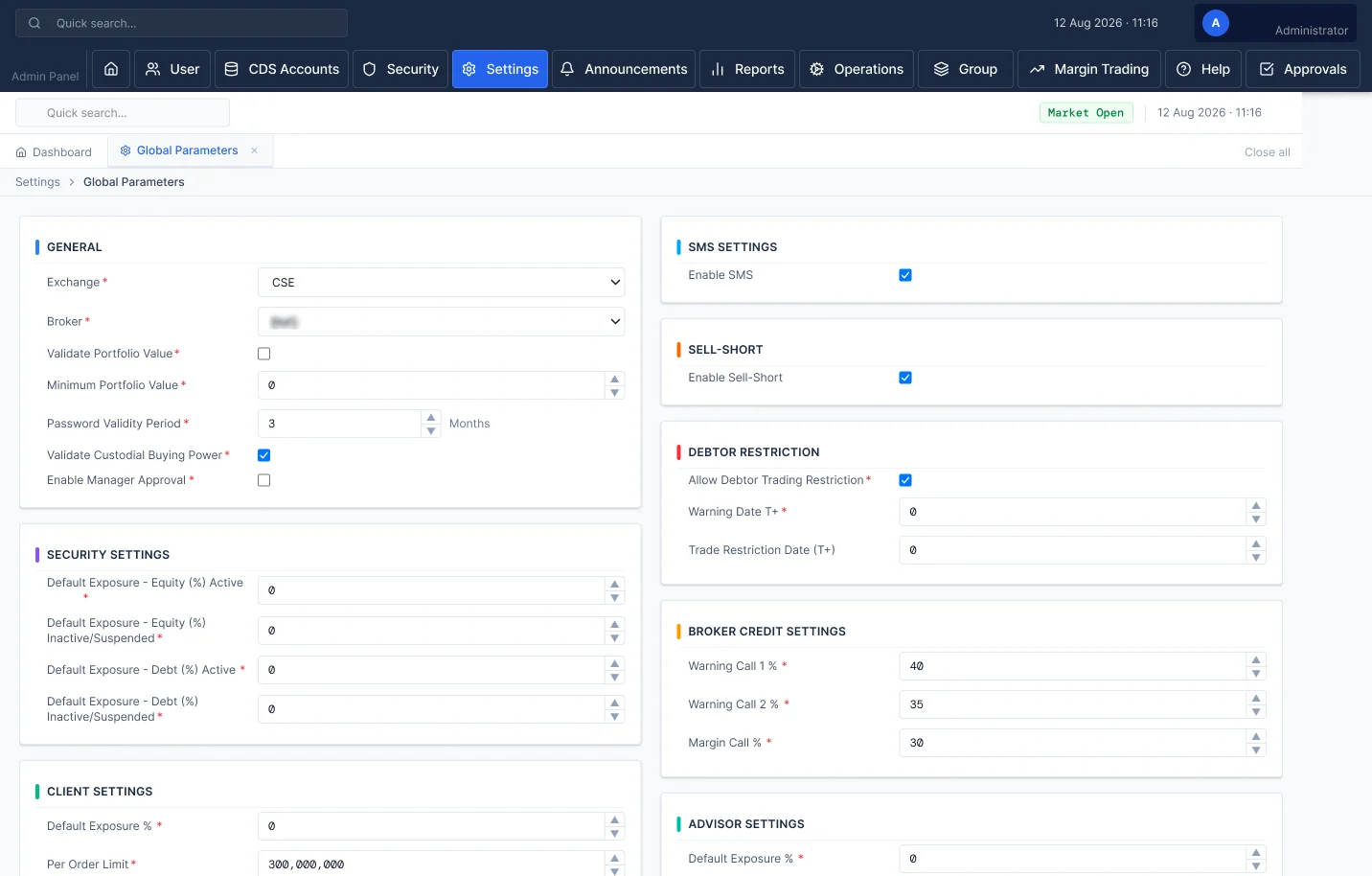Click the Close all link

(x=1267, y=152)
